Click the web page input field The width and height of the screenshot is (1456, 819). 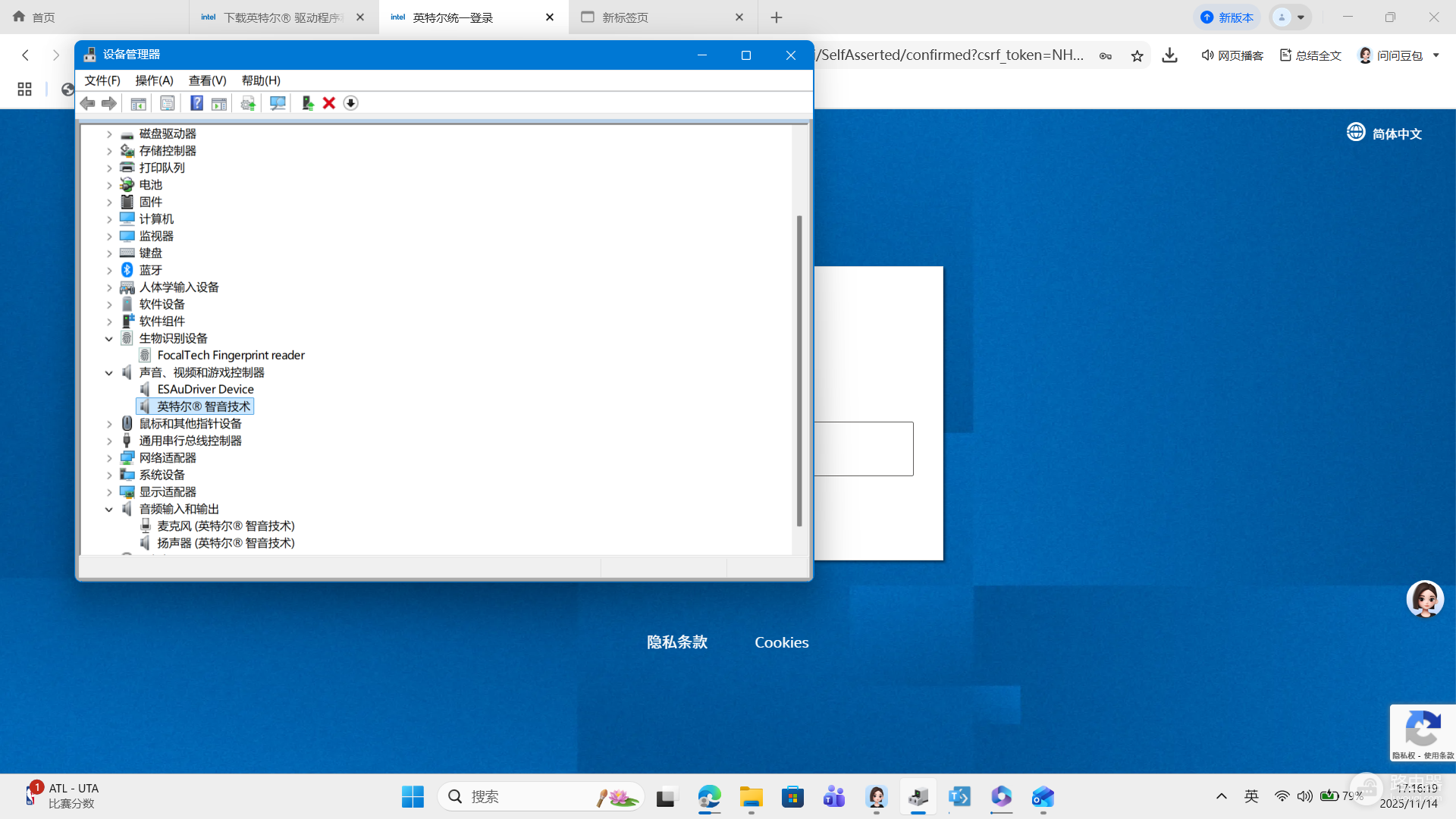click(864, 449)
